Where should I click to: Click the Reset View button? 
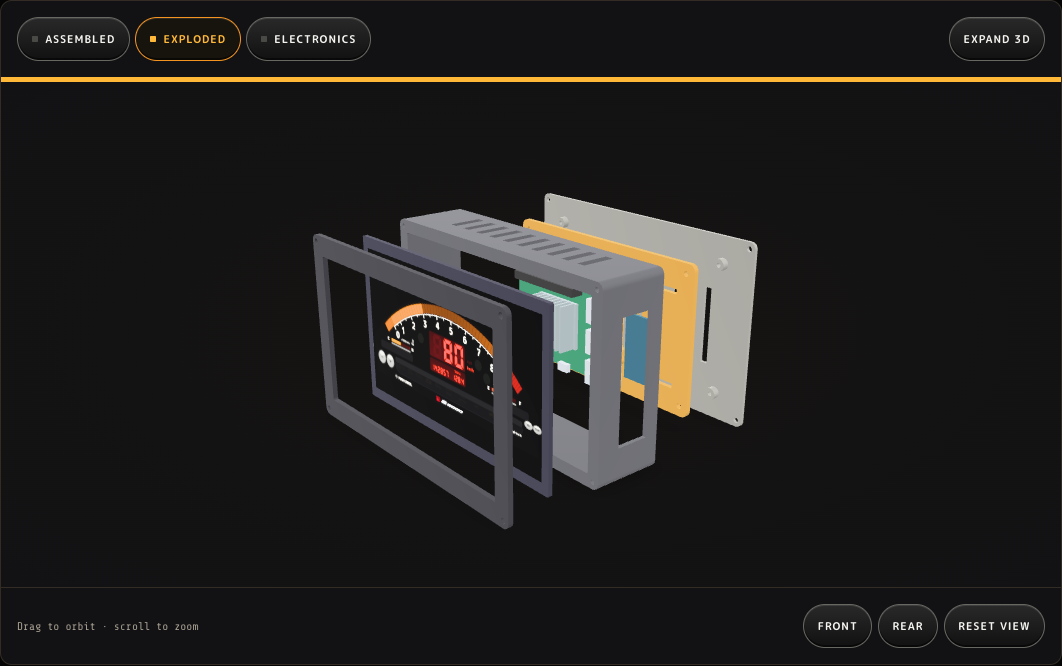coord(994,626)
